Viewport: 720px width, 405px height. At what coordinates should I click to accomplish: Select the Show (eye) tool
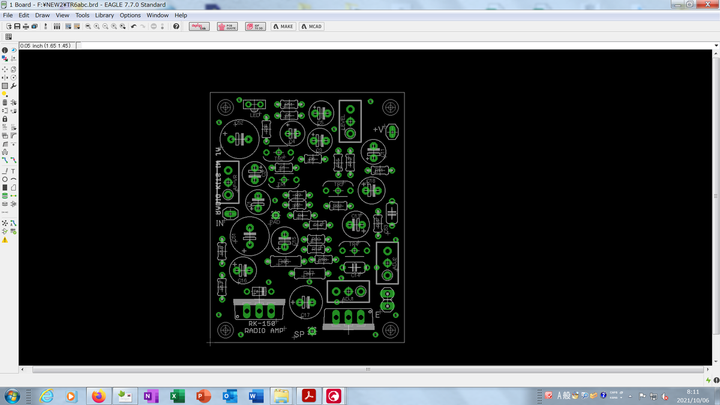click(12, 51)
